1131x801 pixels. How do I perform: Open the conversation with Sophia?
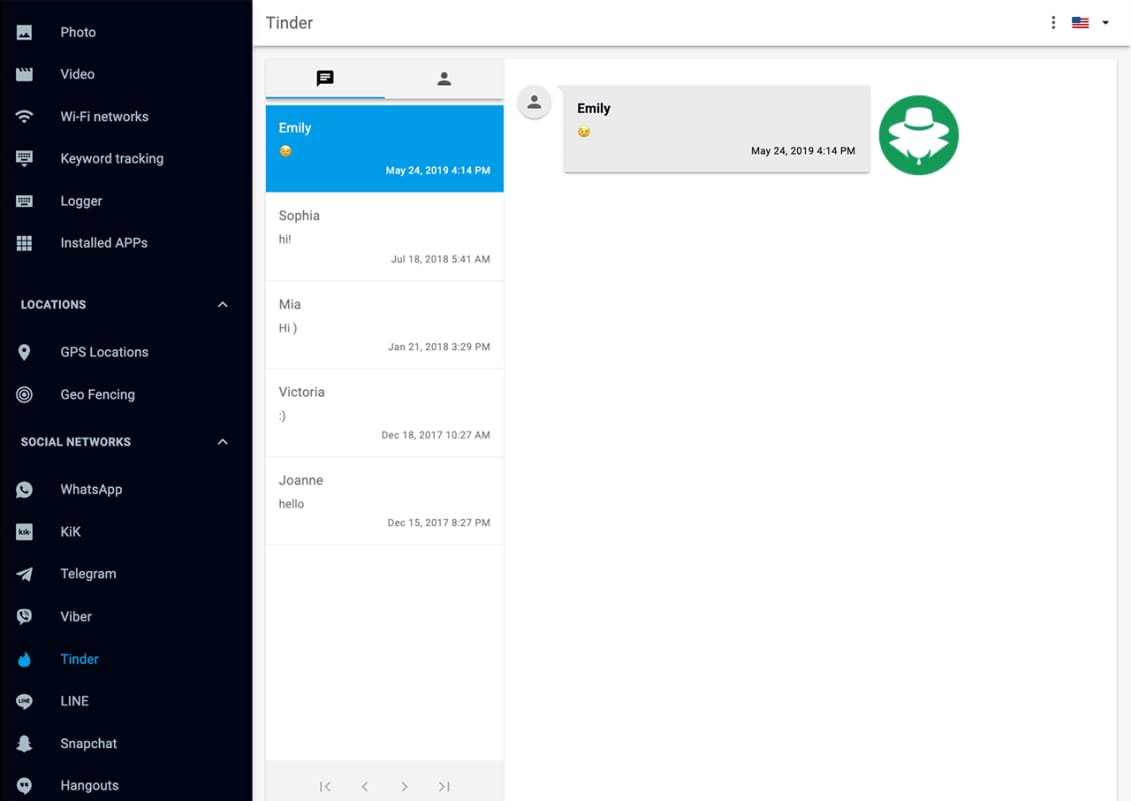tap(384, 235)
